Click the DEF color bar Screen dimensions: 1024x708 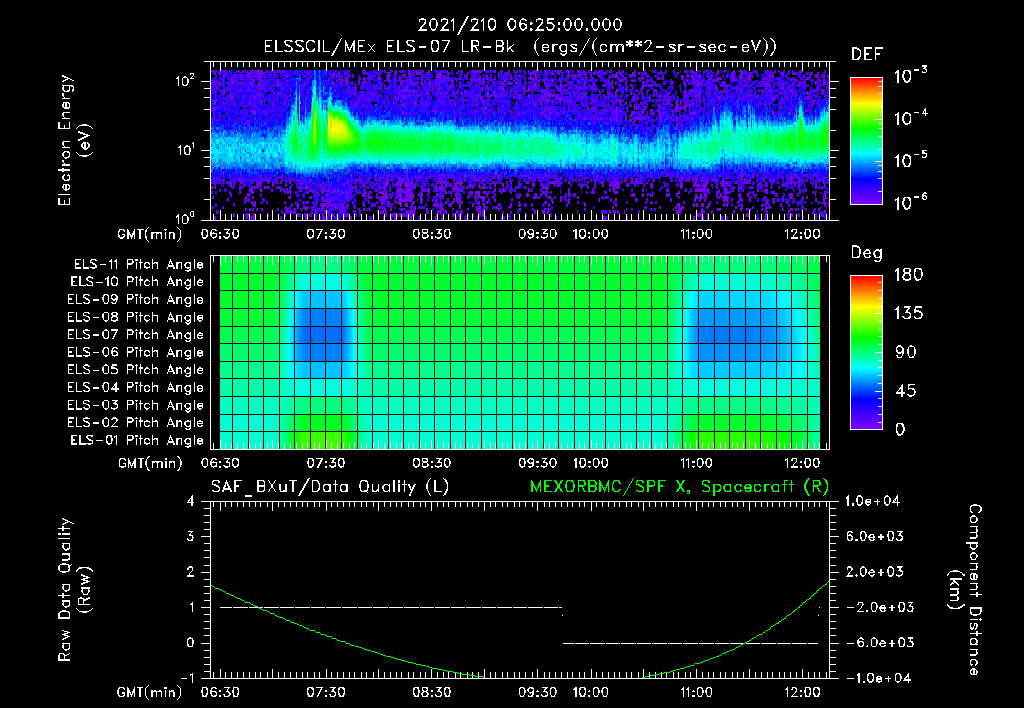coord(866,140)
